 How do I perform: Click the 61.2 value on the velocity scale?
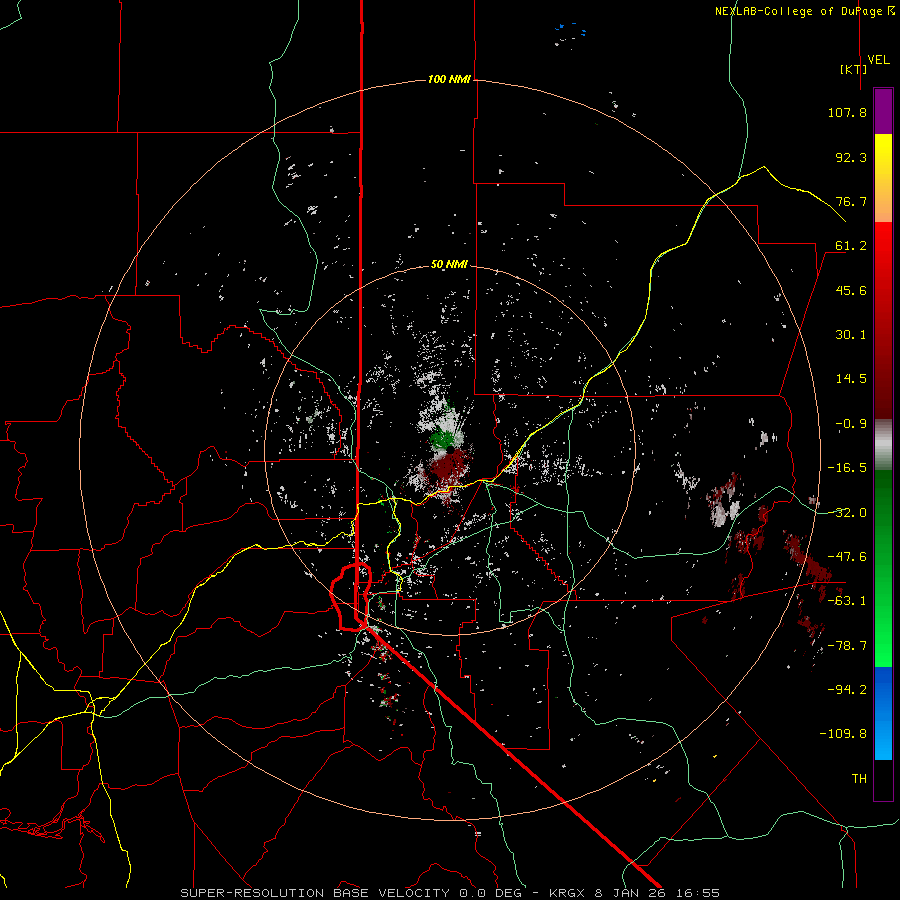(851, 246)
